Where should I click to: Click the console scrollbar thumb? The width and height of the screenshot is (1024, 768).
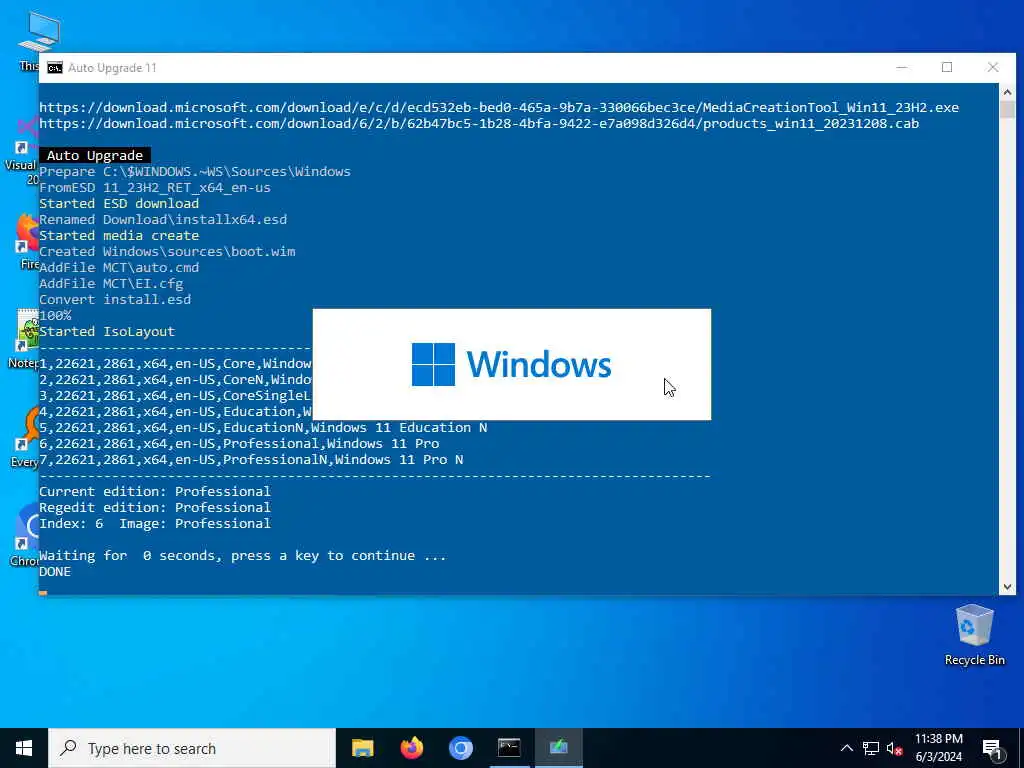1007,109
